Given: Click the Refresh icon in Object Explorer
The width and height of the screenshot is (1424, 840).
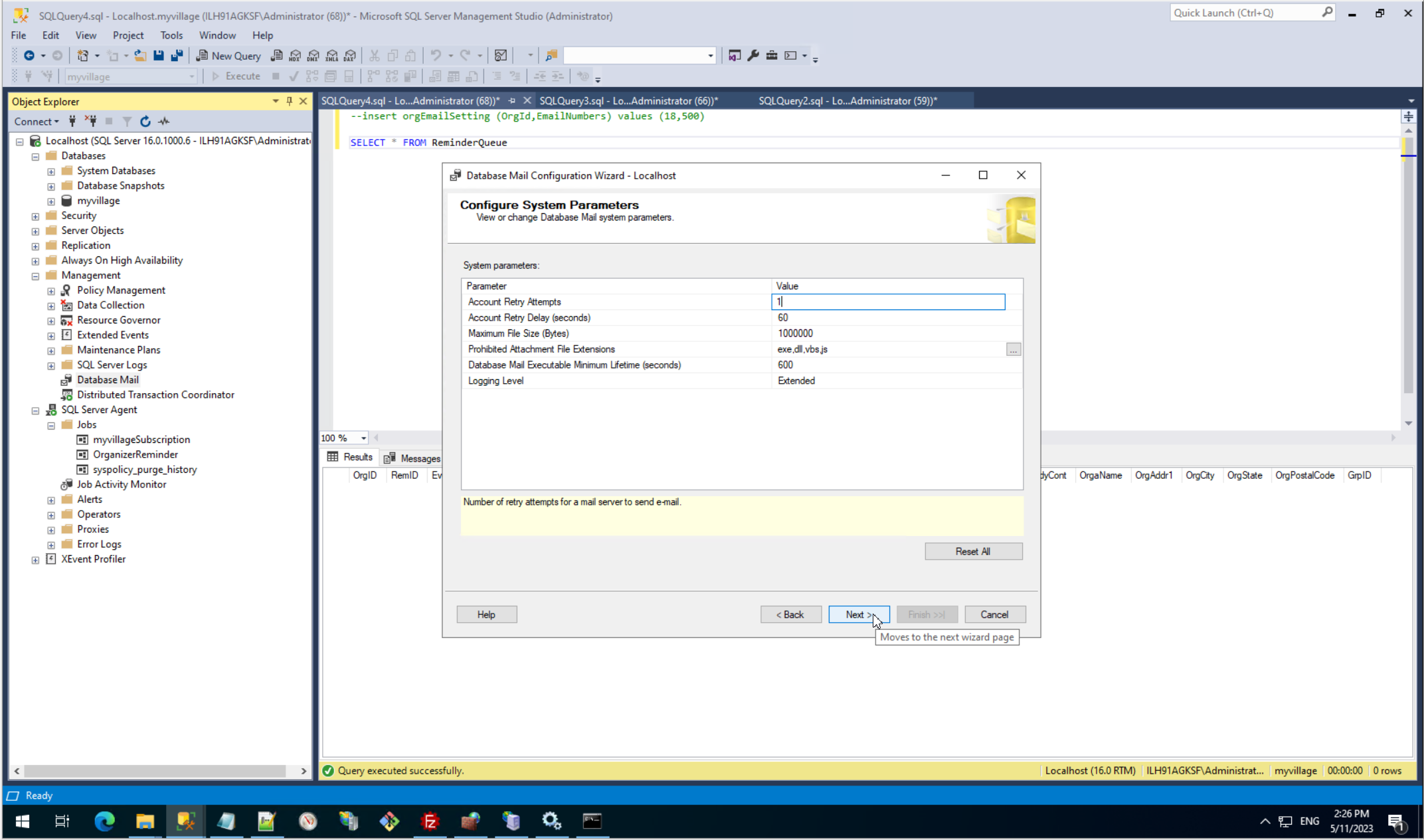Looking at the screenshot, I should click(145, 122).
